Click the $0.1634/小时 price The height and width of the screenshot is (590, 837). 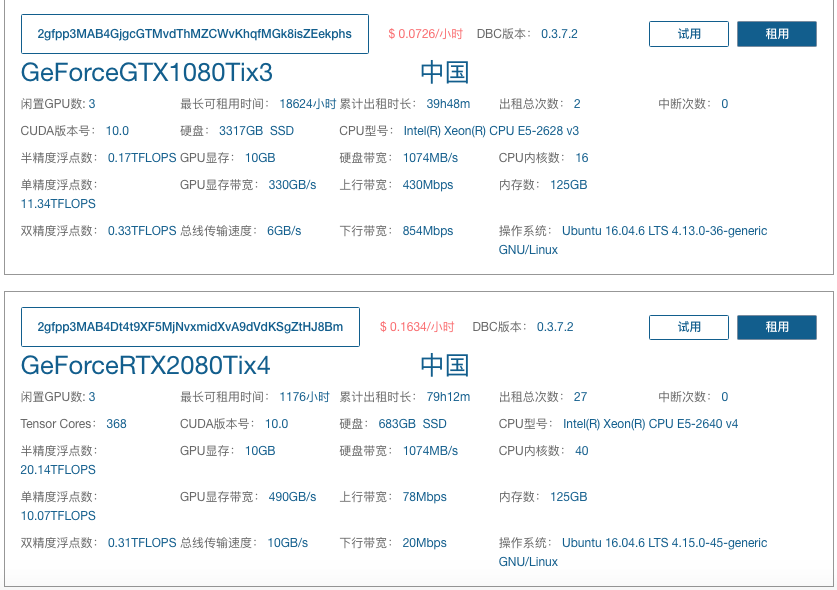[417, 327]
